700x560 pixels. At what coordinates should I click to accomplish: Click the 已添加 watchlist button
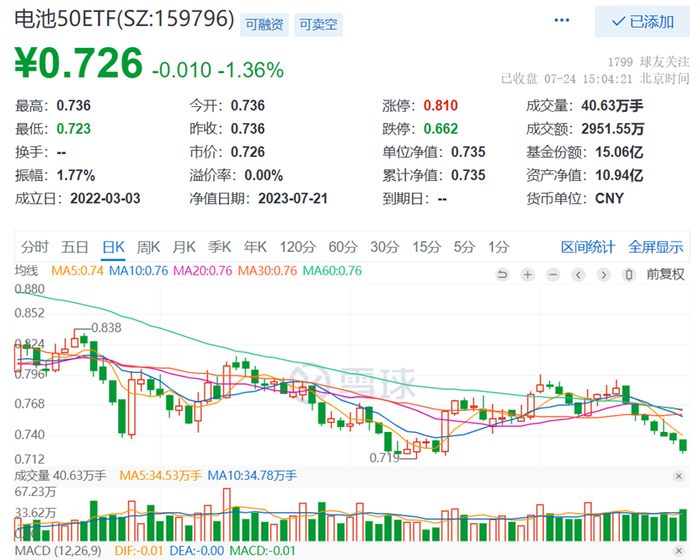click(x=642, y=21)
